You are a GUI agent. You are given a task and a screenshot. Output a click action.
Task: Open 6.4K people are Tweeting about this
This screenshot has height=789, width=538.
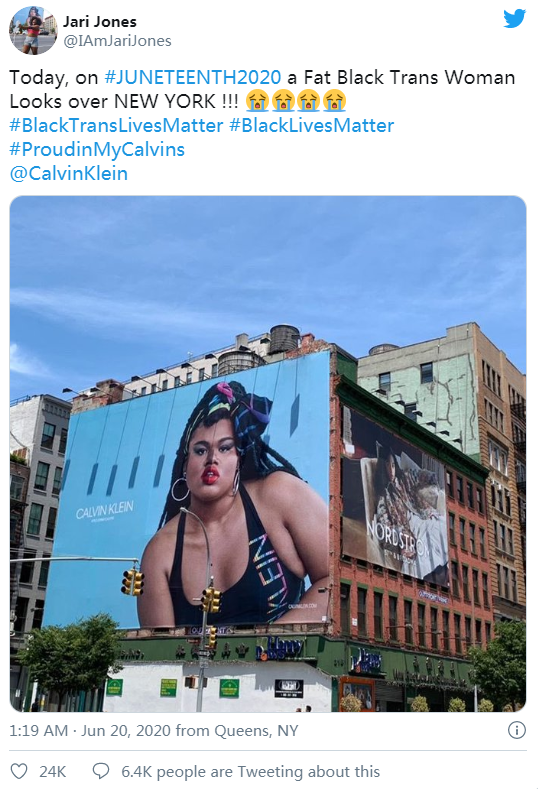click(x=251, y=771)
